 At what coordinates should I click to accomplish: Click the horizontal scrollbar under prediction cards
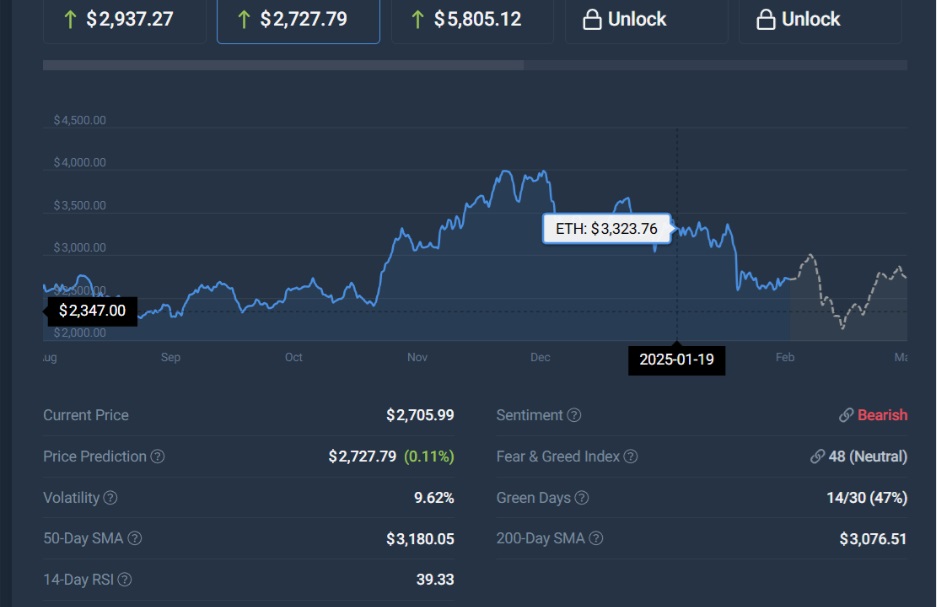coord(283,65)
